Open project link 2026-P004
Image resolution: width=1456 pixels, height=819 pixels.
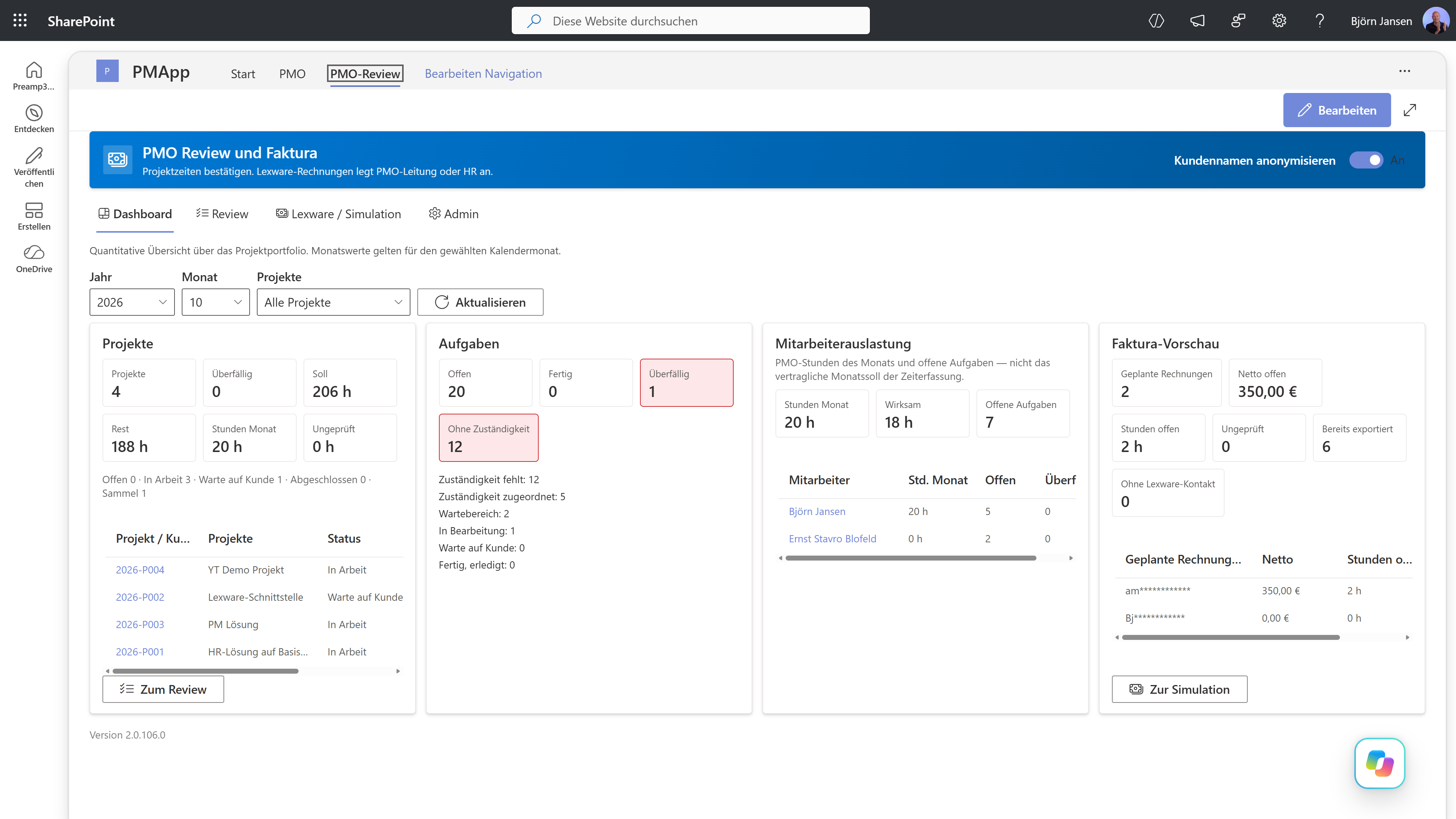tap(140, 570)
